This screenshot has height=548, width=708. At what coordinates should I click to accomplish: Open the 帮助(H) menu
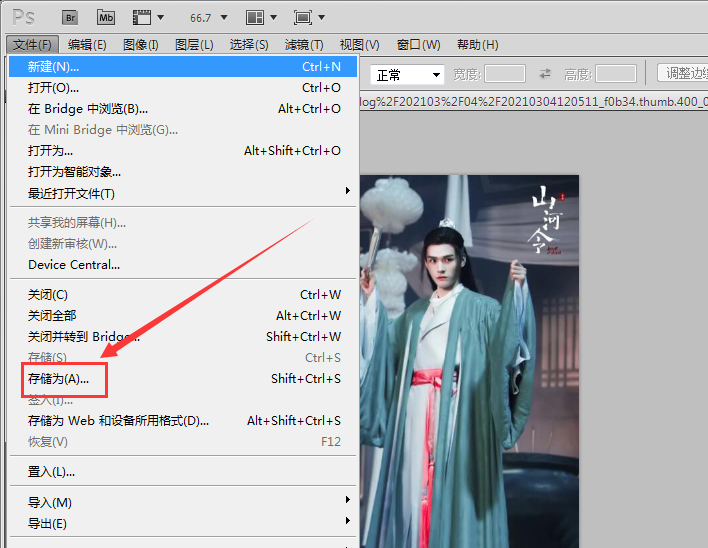pos(478,45)
